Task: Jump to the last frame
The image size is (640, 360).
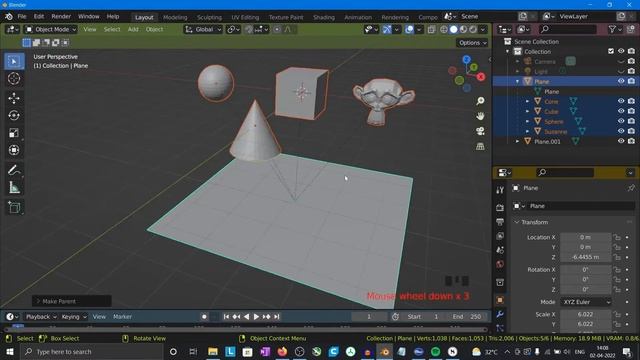Action: click(x=277, y=317)
